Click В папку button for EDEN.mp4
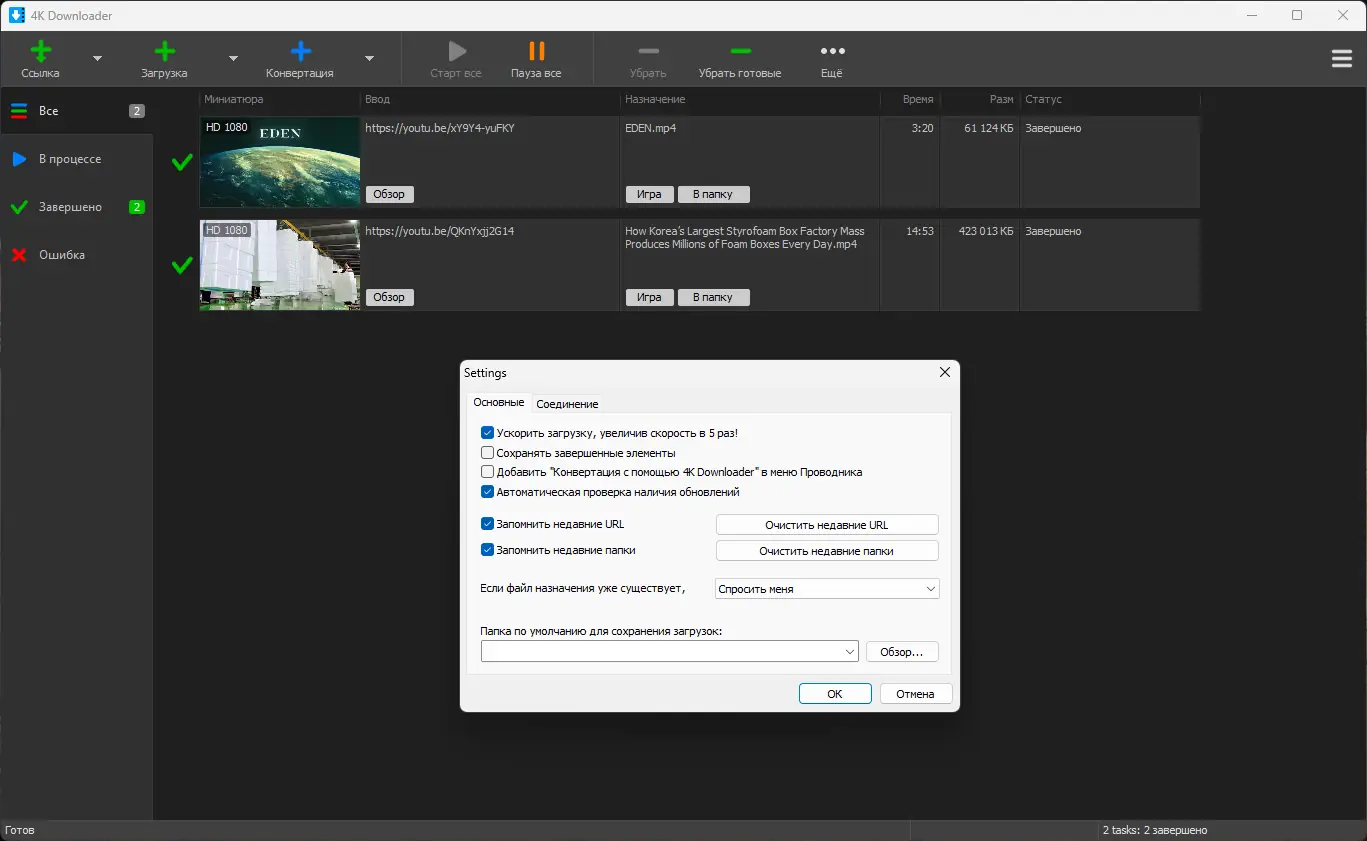The width and height of the screenshot is (1367, 841). (713, 195)
